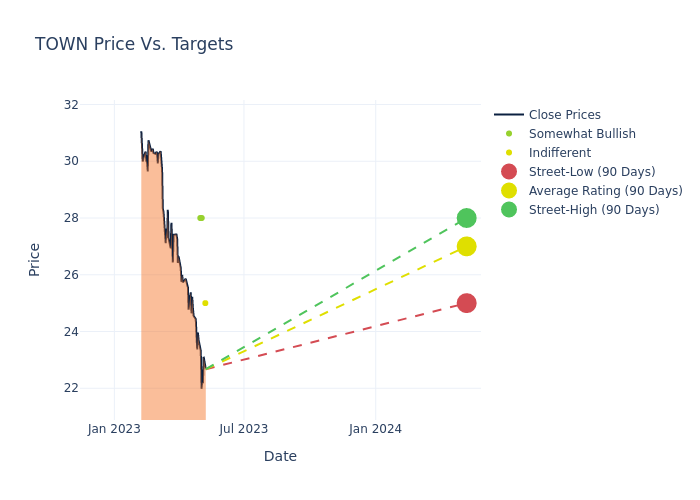Viewport: 700px width, 500px height.
Task: Click the Price y-axis title
Action: coord(35,259)
